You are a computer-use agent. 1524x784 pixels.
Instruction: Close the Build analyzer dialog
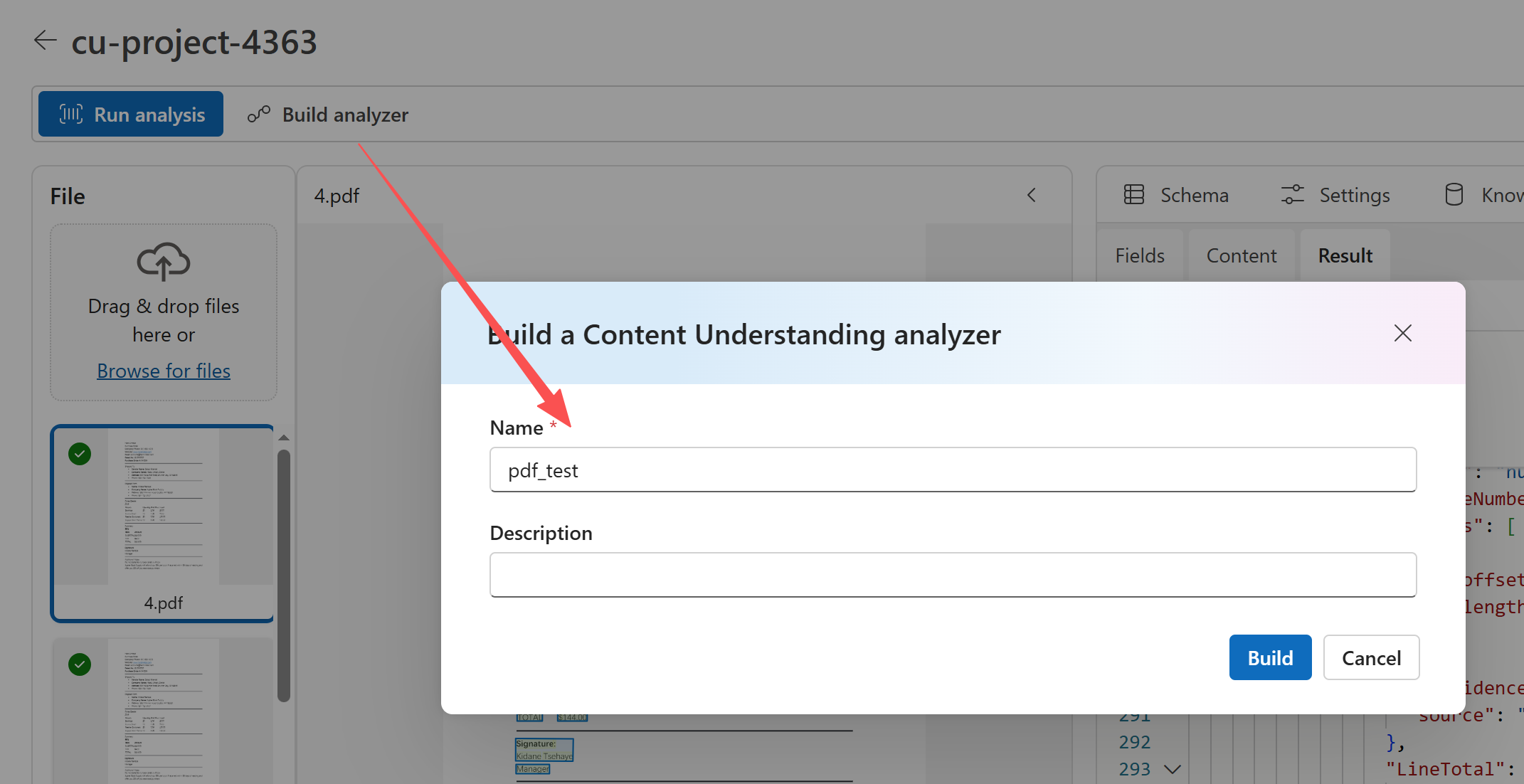coord(1402,333)
